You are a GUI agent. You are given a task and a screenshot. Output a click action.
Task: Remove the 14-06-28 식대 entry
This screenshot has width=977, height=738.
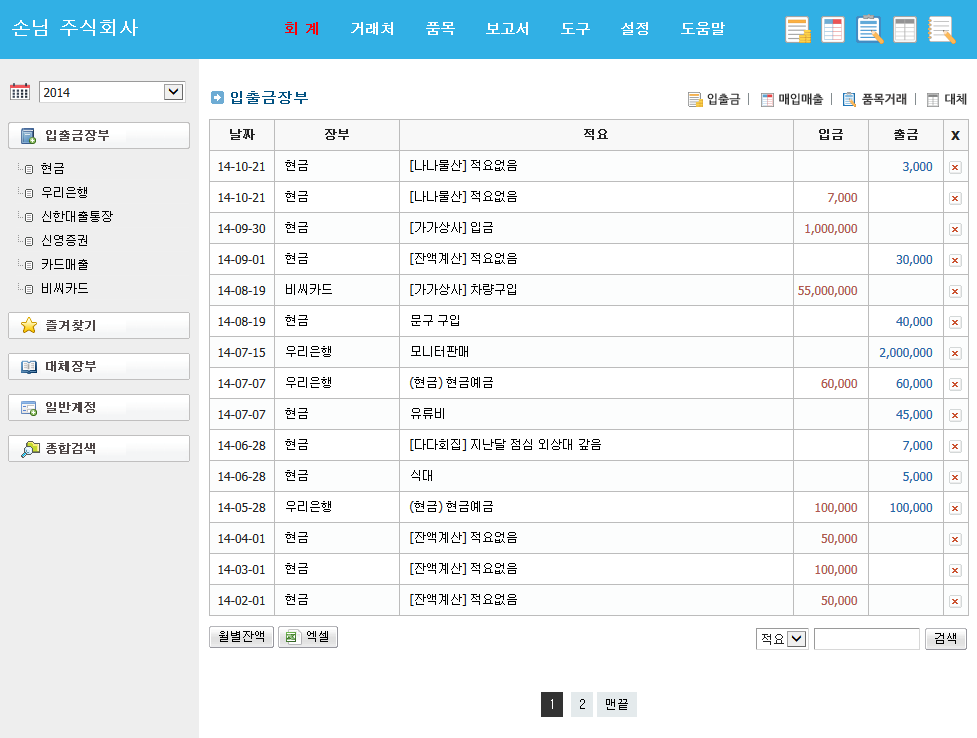(x=955, y=477)
